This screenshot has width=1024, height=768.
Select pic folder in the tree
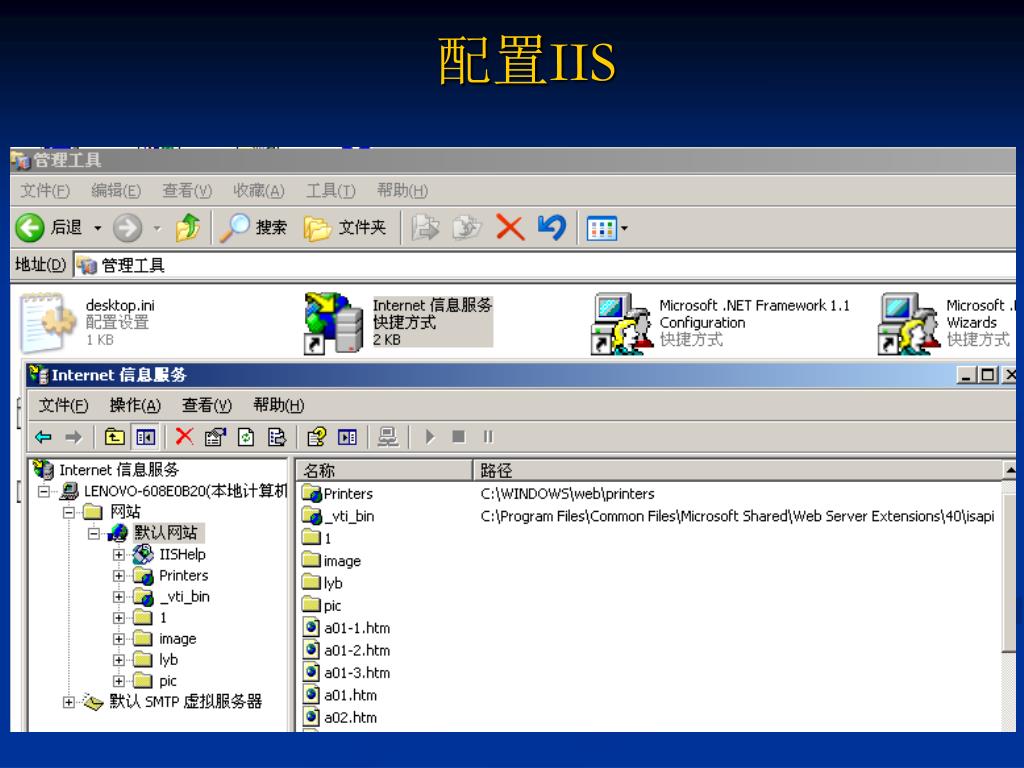point(168,681)
